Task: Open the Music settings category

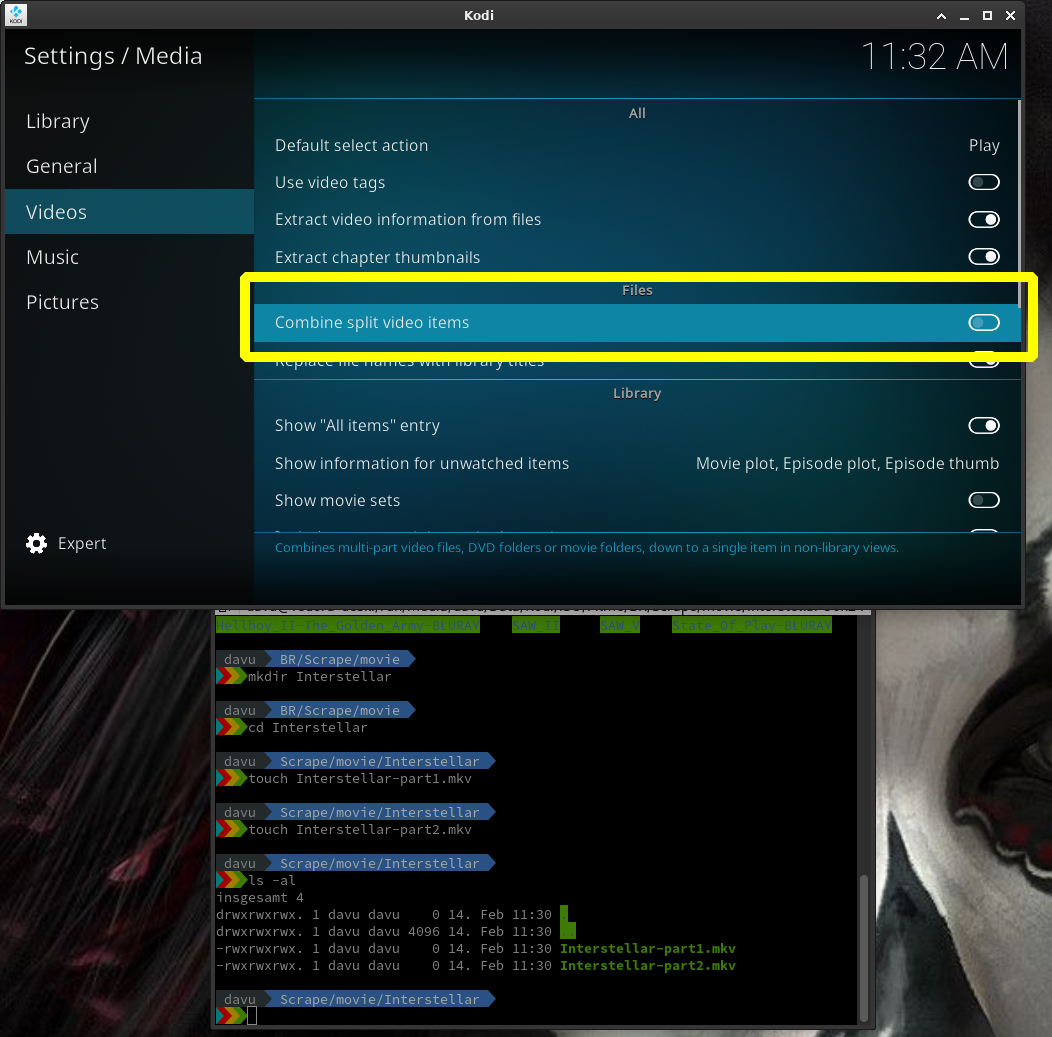Action: coord(52,257)
